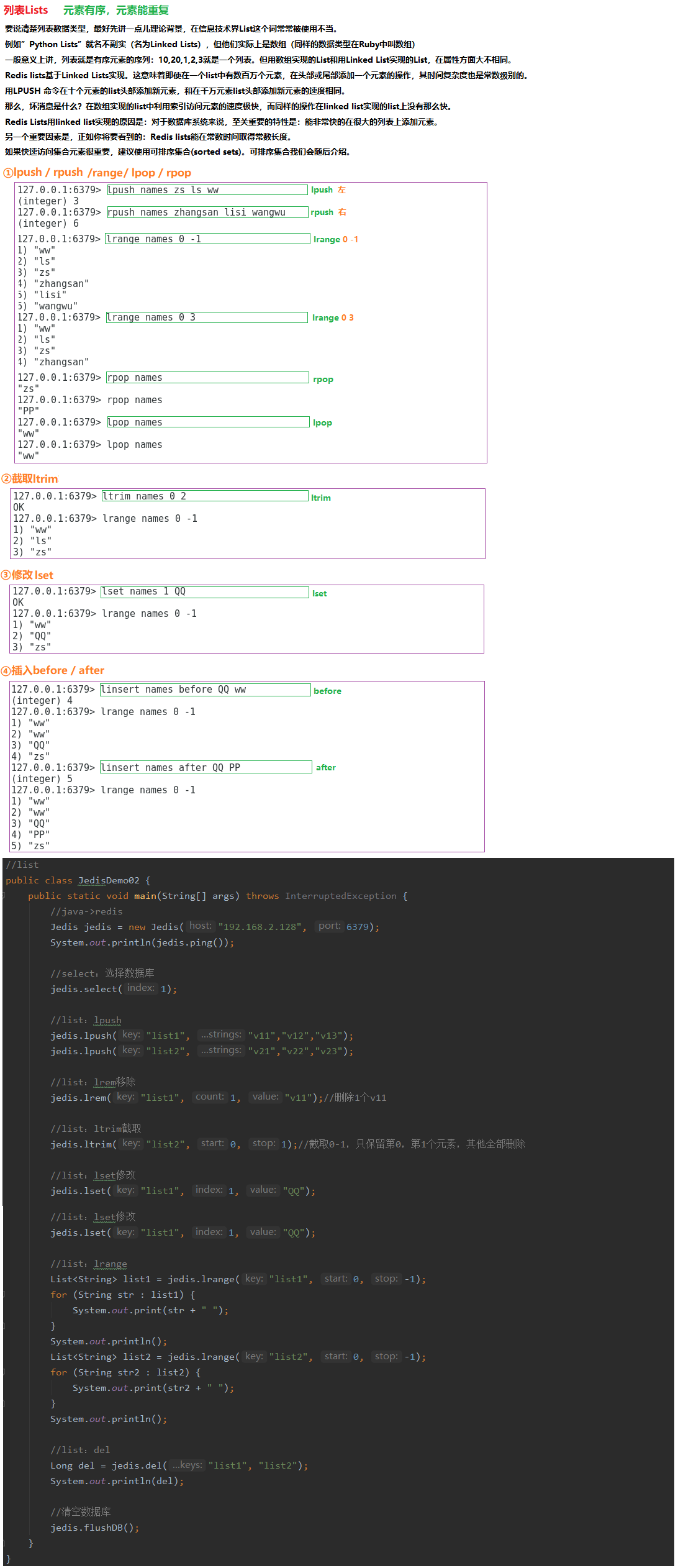Image resolution: width=678 pixels, height=1568 pixels.
Task: Click the ④插入before / after section heading
Action: coord(53,670)
